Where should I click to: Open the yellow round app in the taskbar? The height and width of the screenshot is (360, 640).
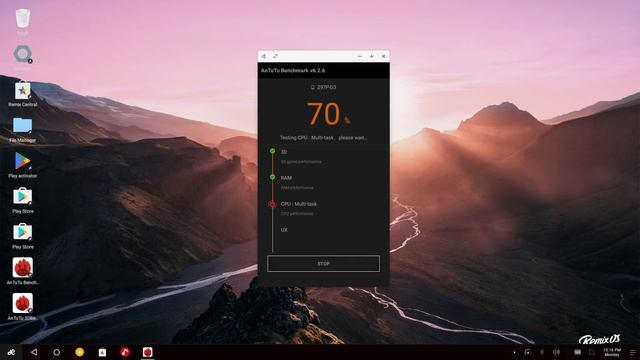pyautogui.click(x=80, y=352)
